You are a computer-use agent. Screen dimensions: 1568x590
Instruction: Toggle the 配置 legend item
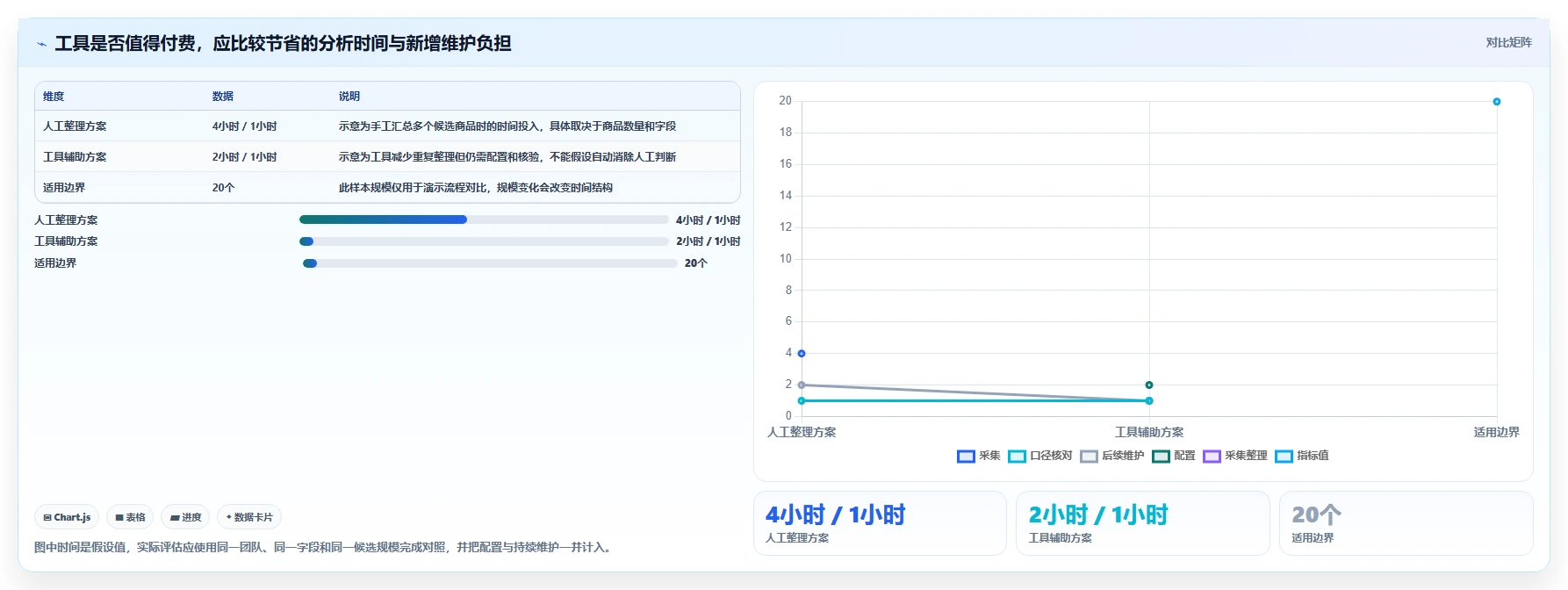click(1174, 456)
